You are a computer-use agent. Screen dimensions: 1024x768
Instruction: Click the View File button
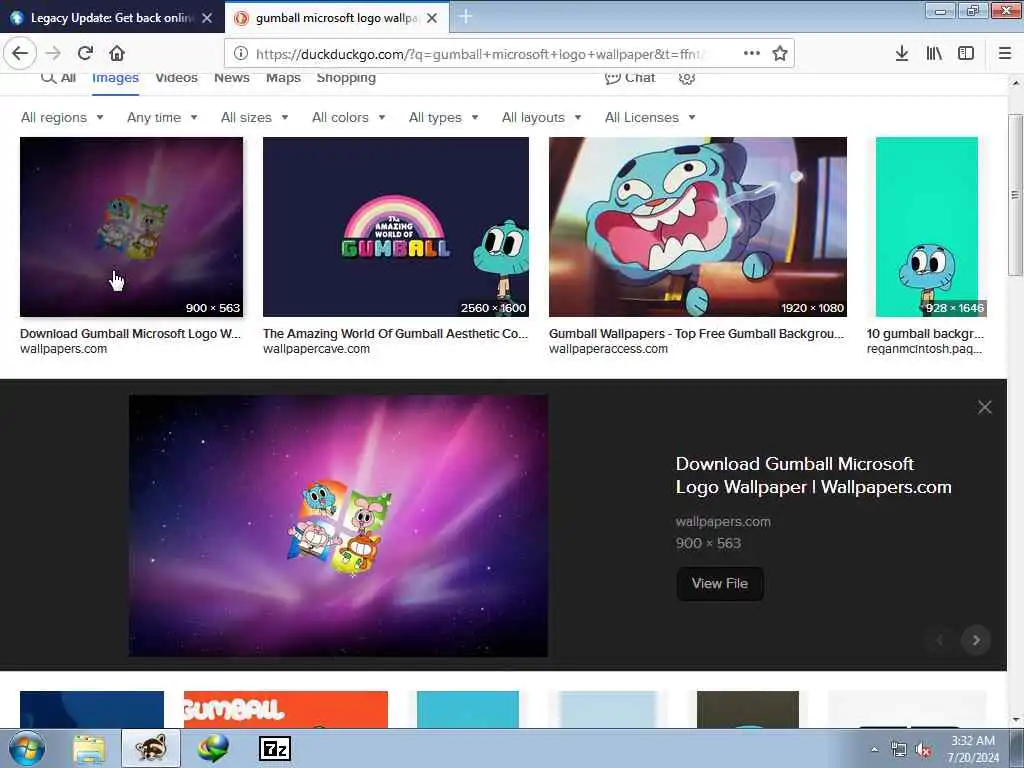pyautogui.click(x=720, y=584)
